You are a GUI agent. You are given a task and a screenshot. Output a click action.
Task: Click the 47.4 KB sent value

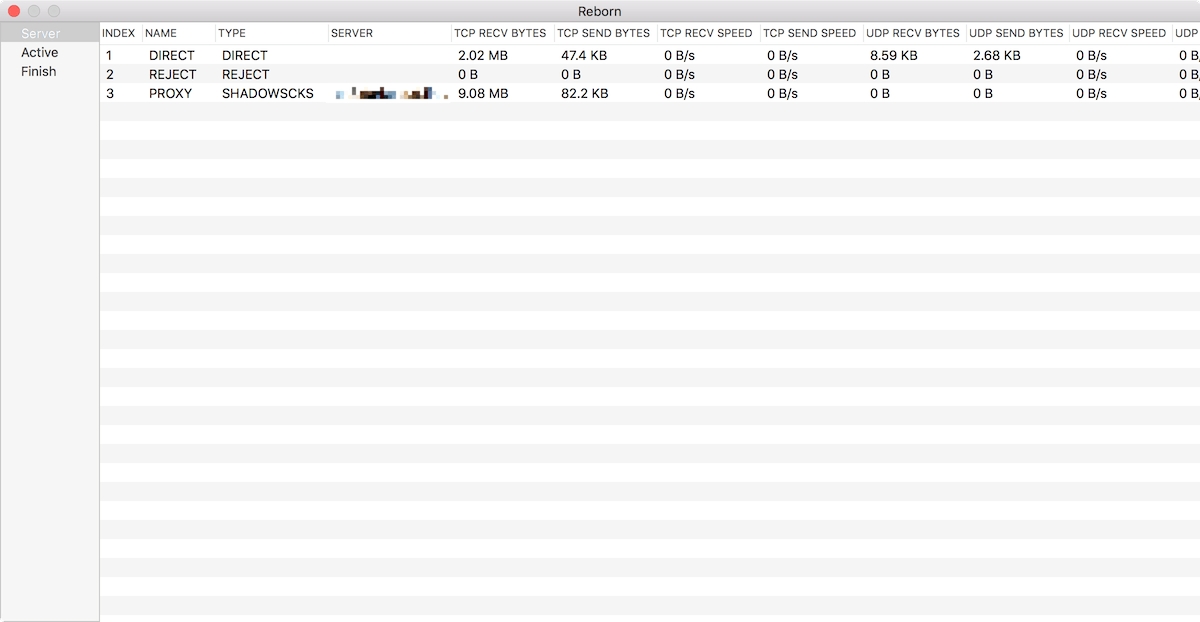[584, 55]
